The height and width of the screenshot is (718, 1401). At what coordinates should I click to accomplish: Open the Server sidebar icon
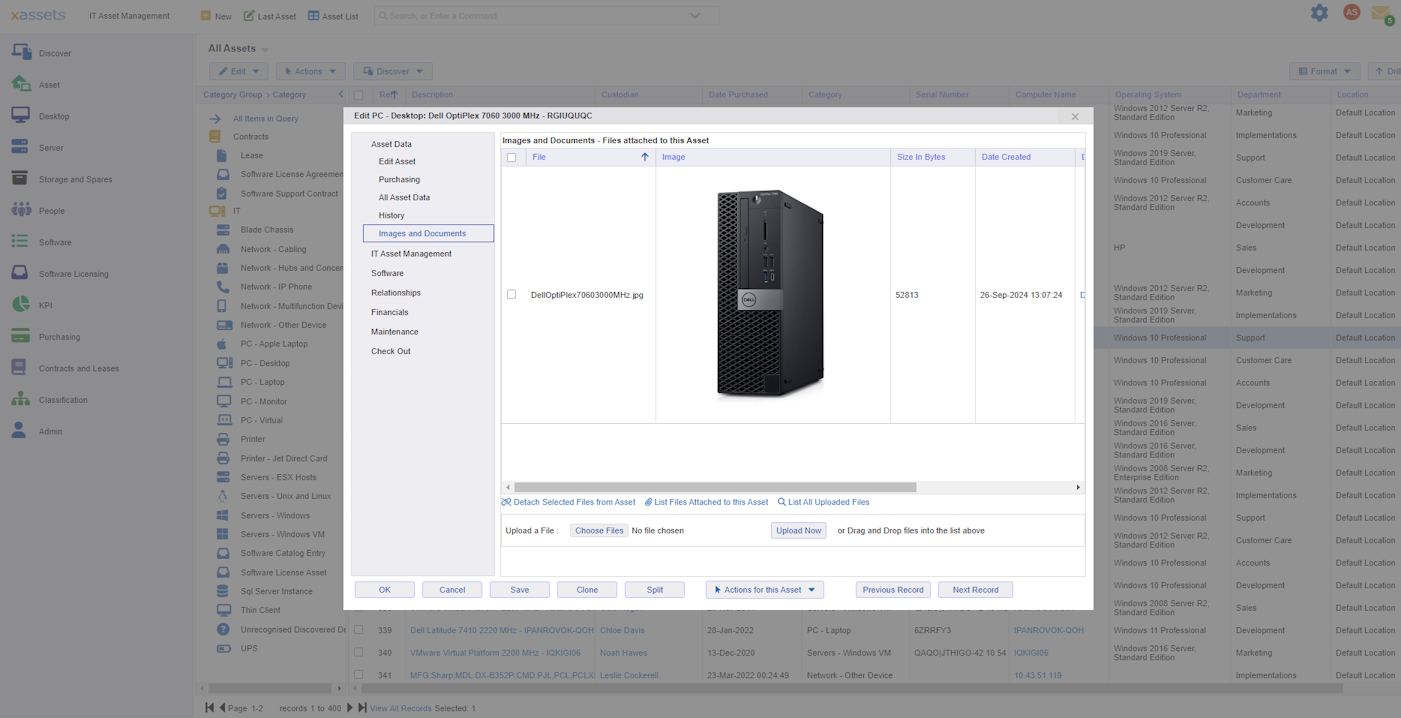pyautogui.click(x=20, y=148)
